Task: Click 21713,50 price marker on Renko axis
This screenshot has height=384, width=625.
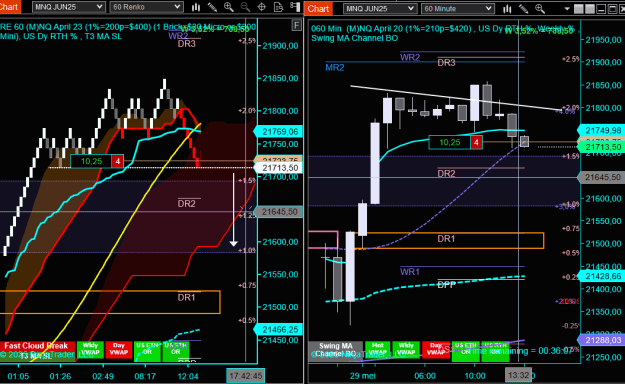Action: pos(279,168)
